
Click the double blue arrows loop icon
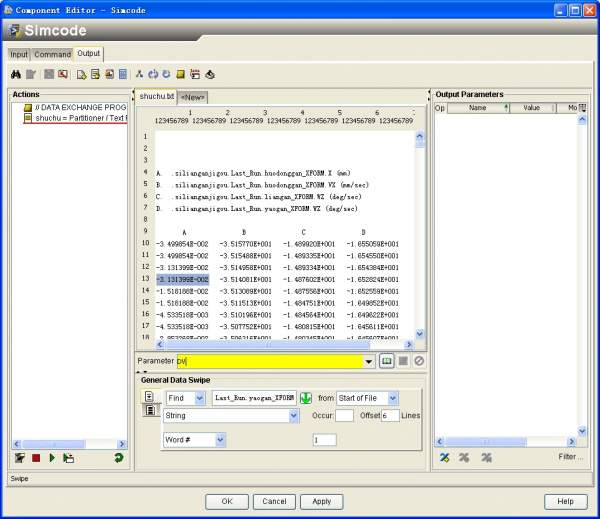pos(153,74)
